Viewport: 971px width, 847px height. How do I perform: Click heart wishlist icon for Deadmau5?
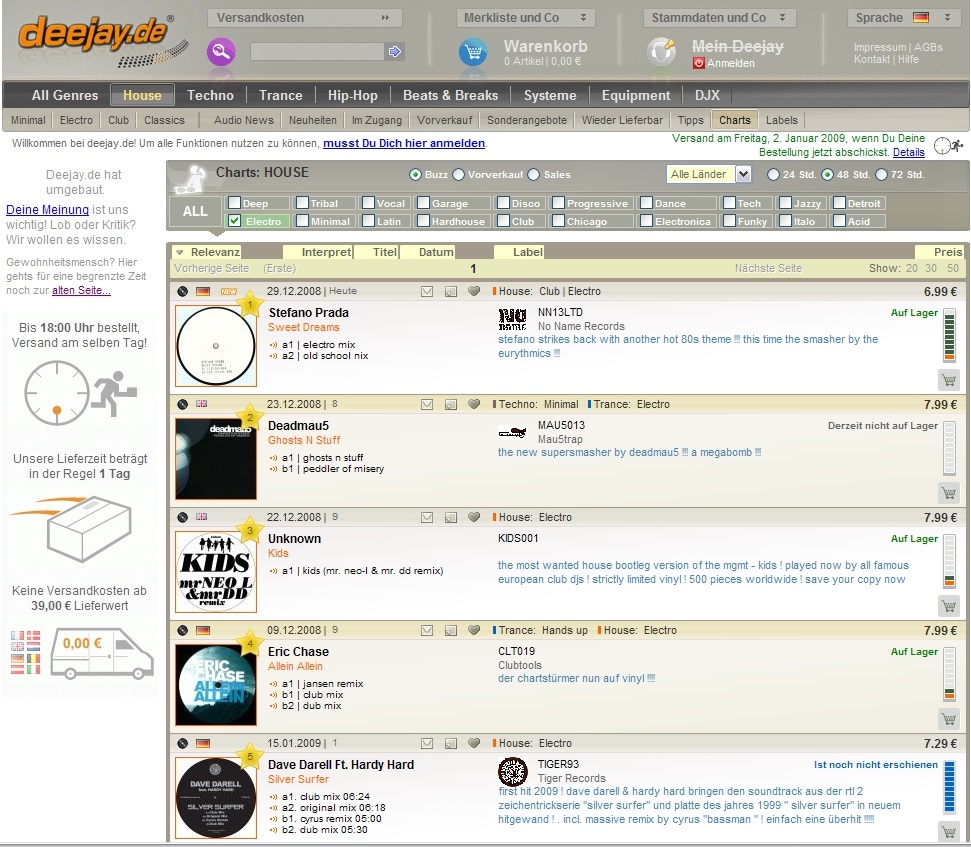[474, 404]
